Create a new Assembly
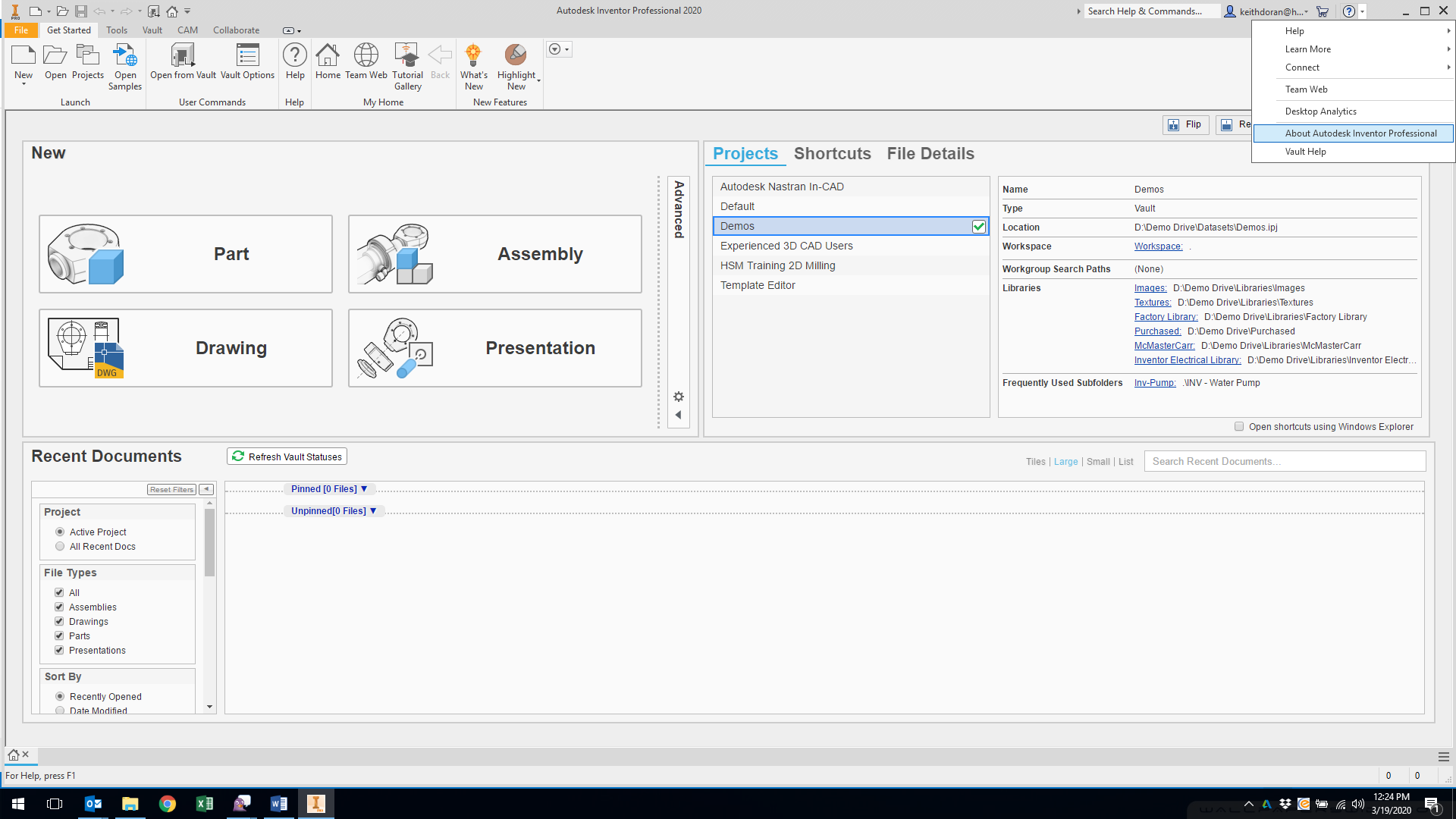1456x819 pixels. [495, 254]
